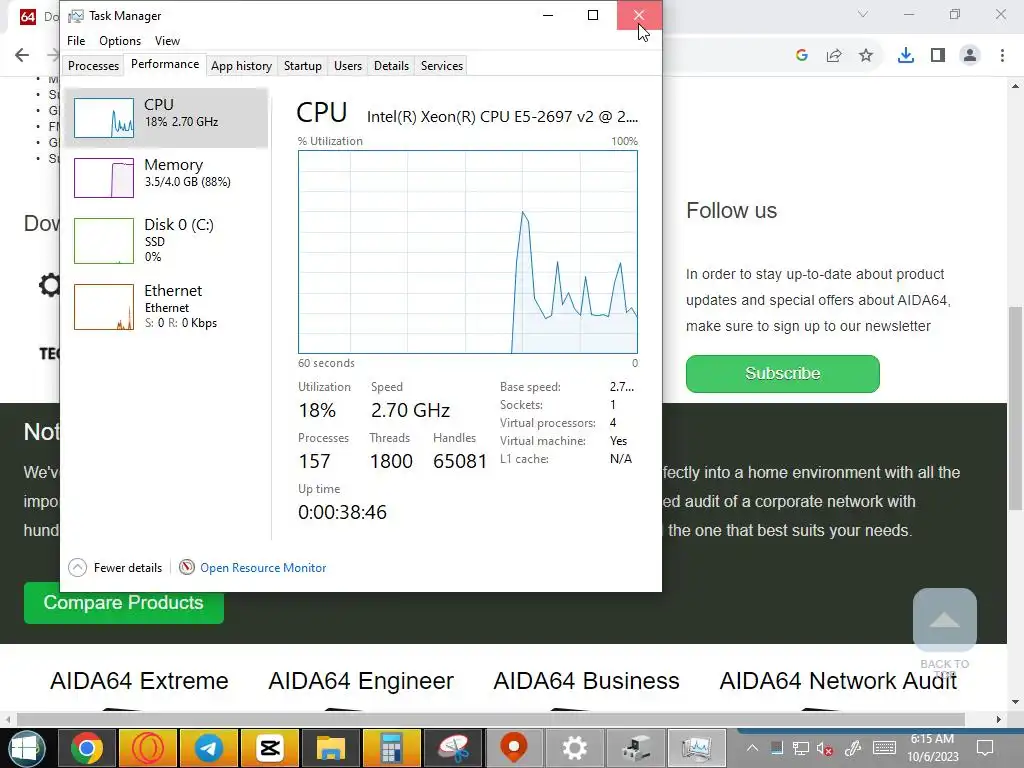Open the View menu in Task Manager
Image resolution: width=1024 pixels, height=768 pixels.
click(x=167, y=40)
